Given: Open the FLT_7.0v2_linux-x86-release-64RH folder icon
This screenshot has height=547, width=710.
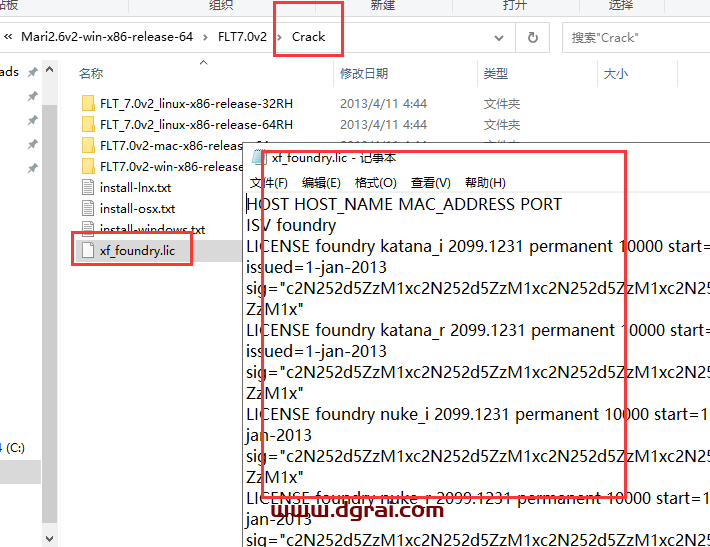Looking at the screenshot, I should click(x=88, y=124).
